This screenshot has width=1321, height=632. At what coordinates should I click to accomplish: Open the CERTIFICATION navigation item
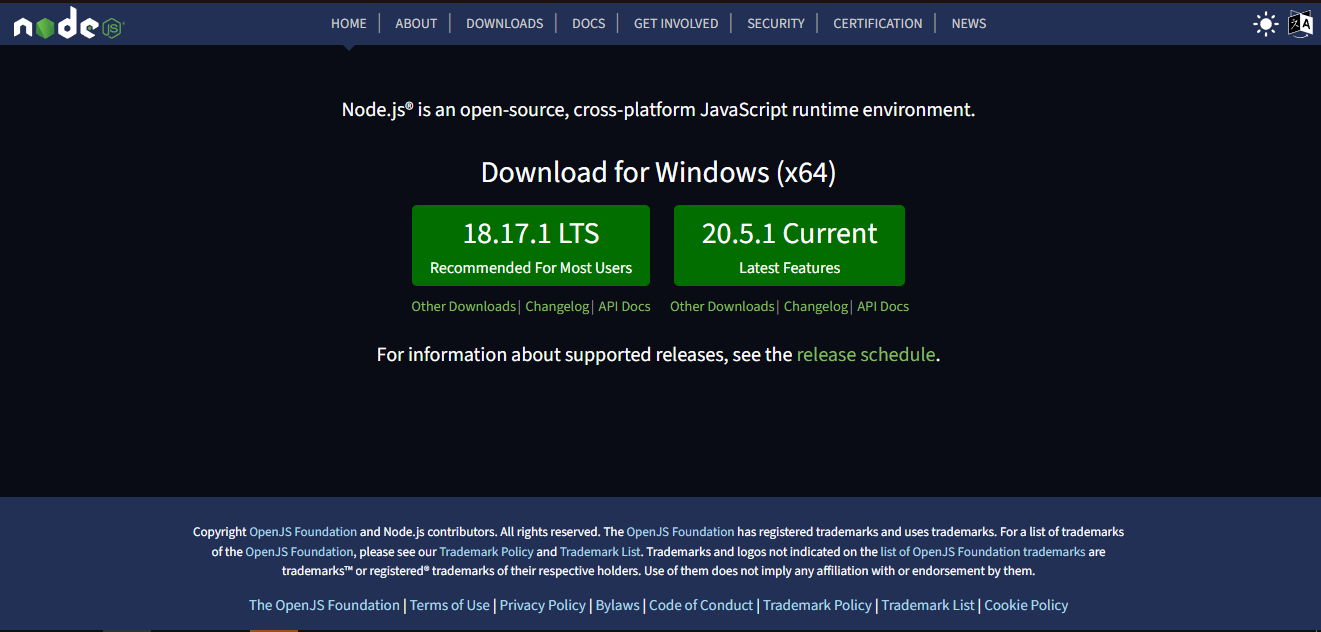point(877,23)
